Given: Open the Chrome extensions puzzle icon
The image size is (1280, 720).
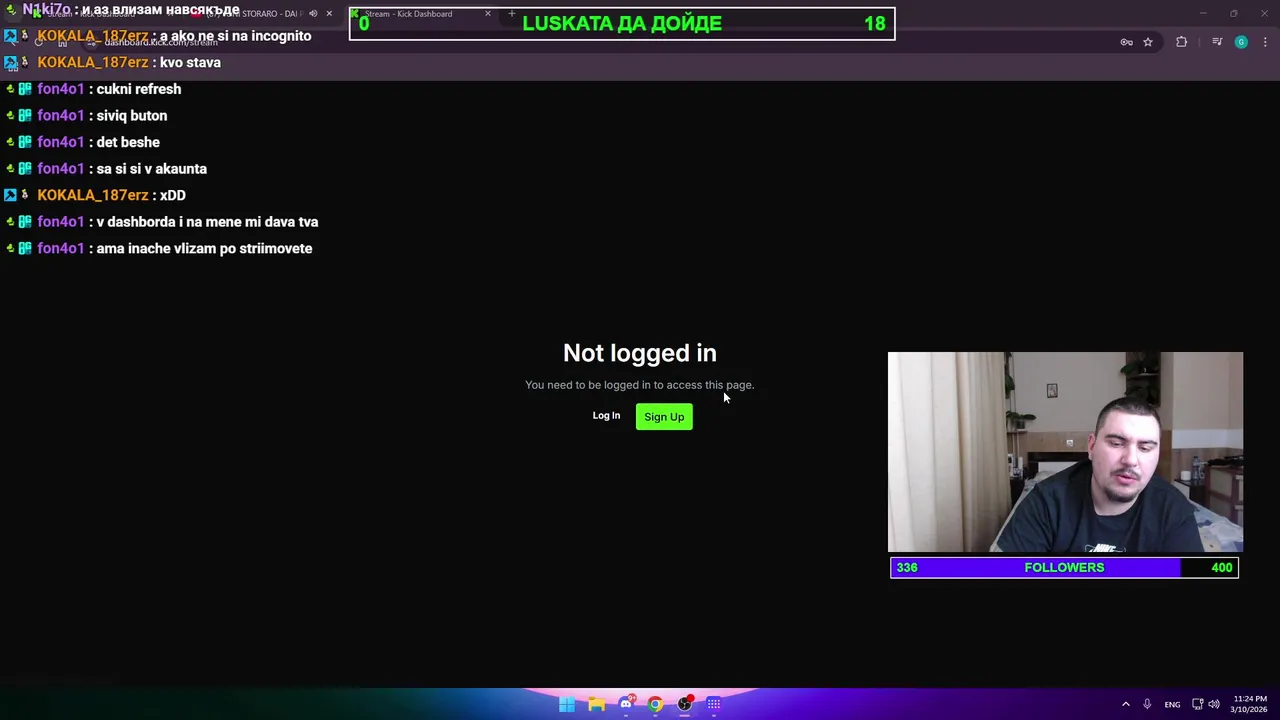Looking at the screenshot, I should (1182, 42).
